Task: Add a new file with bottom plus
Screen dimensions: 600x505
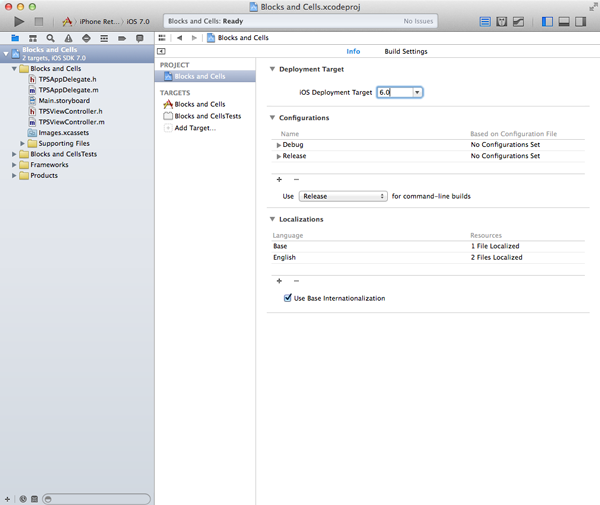Action: pos(7,499)
